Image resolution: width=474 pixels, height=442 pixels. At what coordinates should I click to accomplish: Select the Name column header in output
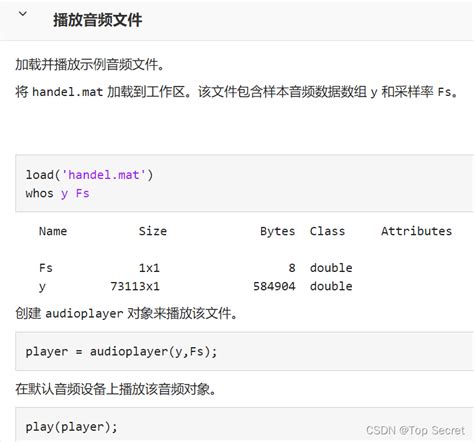pyautogui.click(x=53, y=231)
